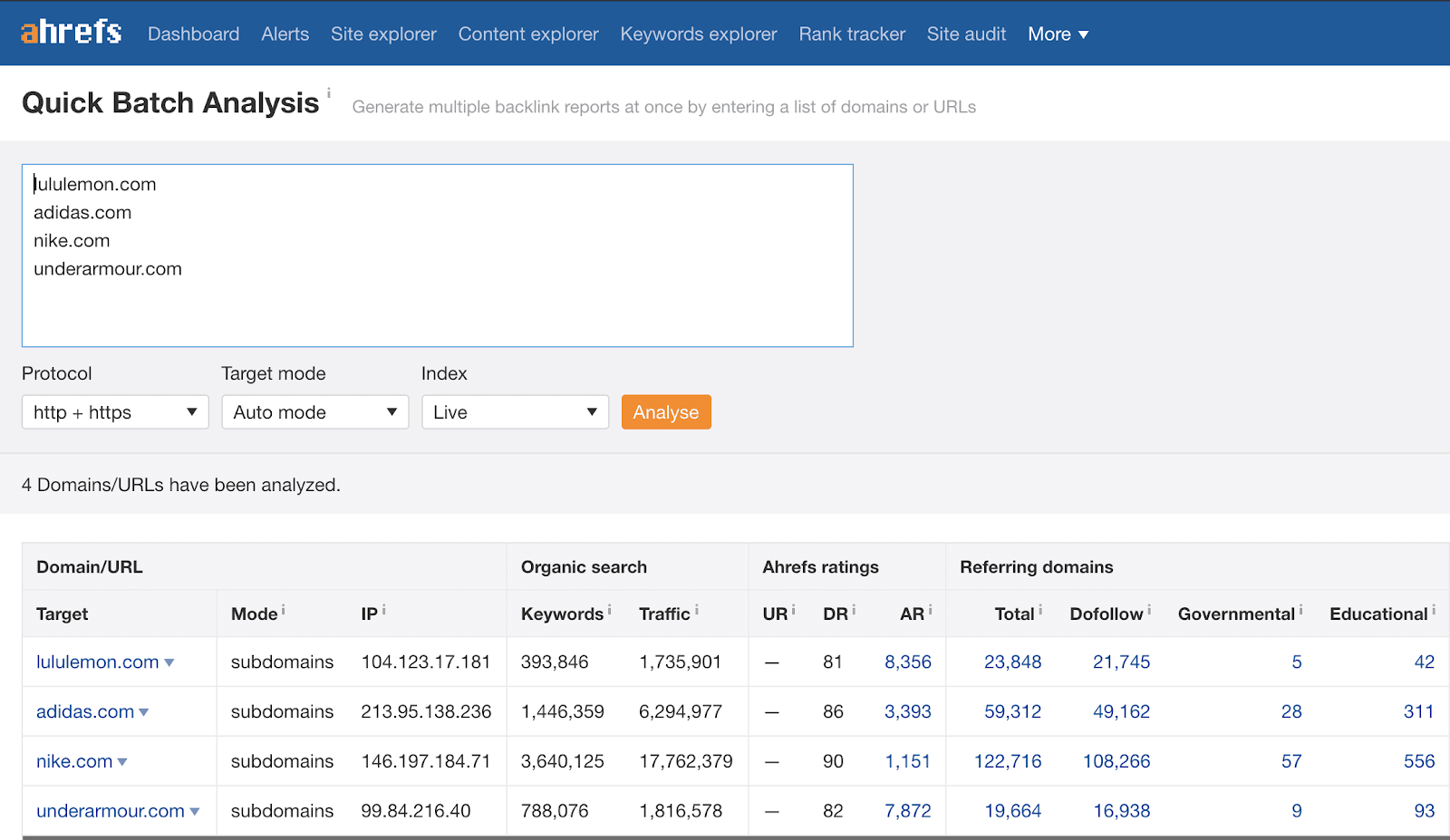Show info icon next to Mode column

284,611
